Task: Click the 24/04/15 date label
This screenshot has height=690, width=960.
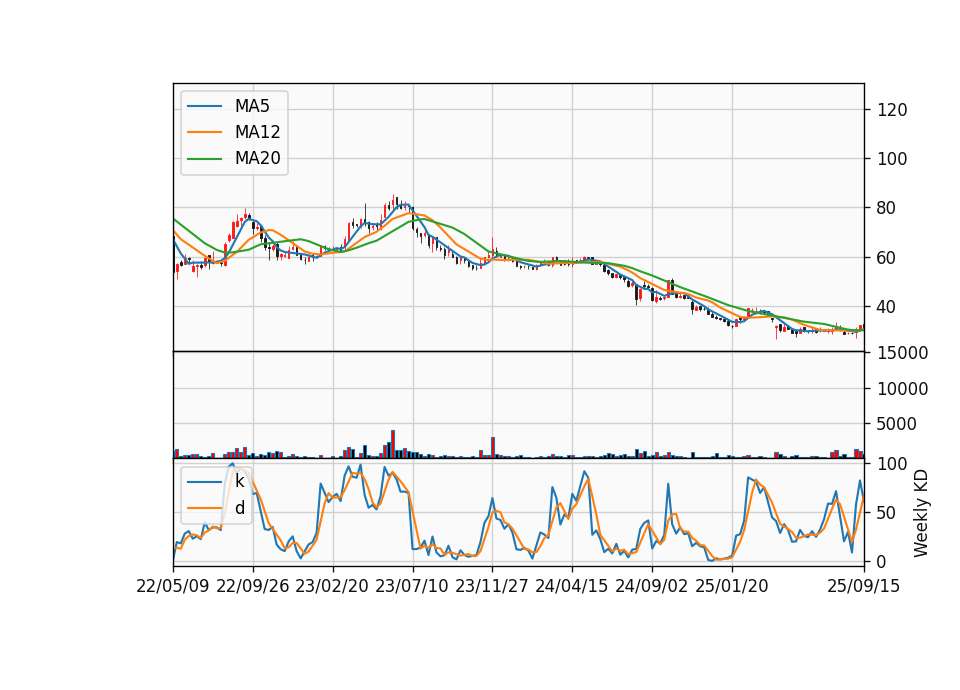Action: click(x=572, y=586)
